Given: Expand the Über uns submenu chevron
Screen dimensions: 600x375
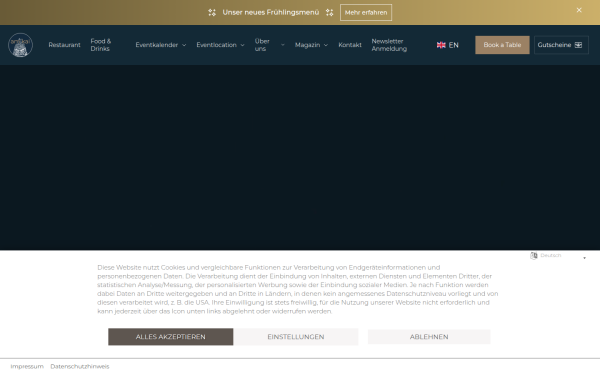Looking at the screenshot, I should point(283,45).
